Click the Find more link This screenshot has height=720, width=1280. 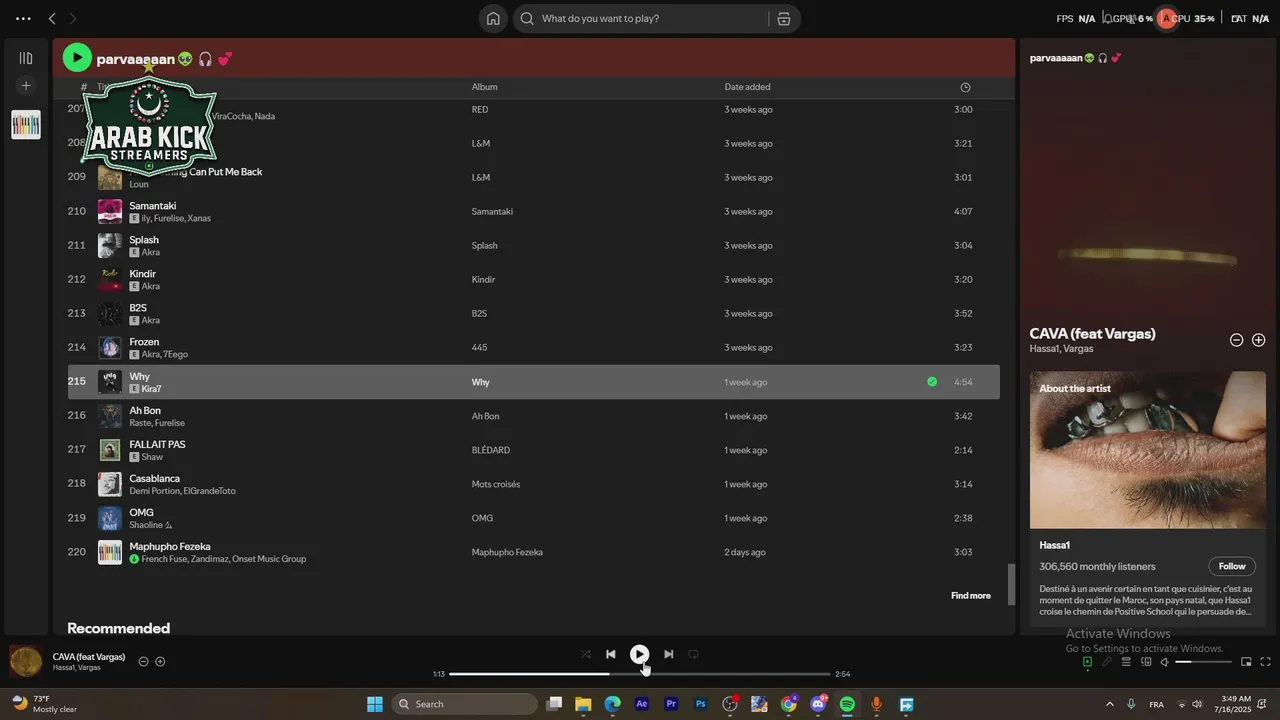pyautogui.click(x=971, y=596)
